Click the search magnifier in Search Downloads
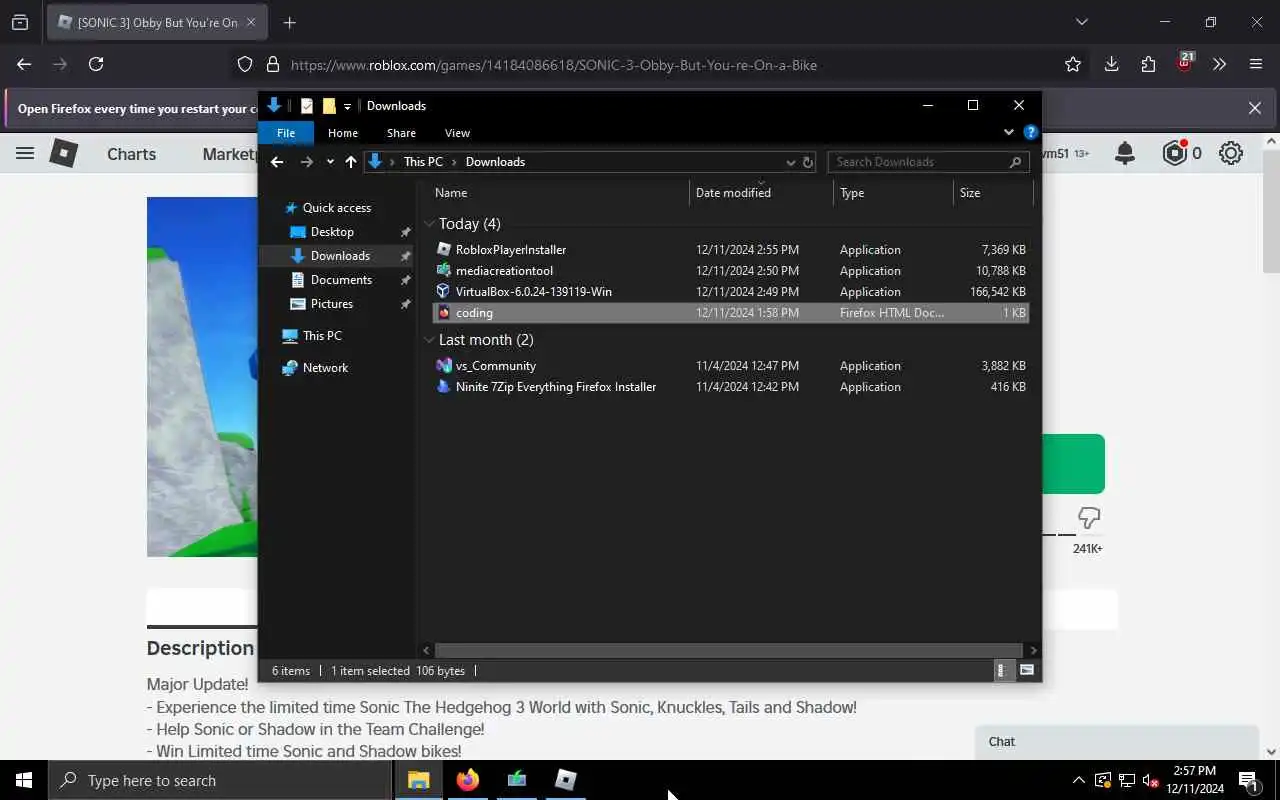The width and height of the screenshot is (1280, 800). click(1015, 162)
